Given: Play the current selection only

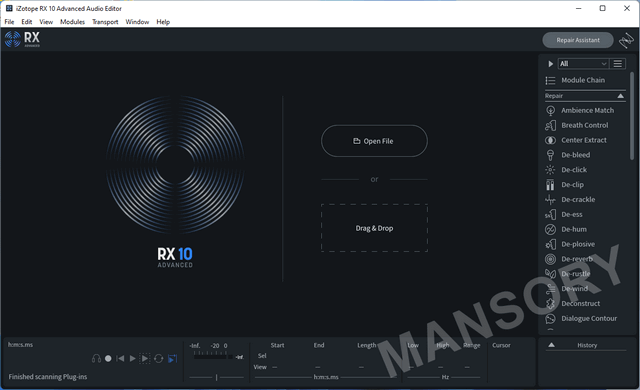Looking at the screenshot, I should pyautogui.click(x=145, y=359).
